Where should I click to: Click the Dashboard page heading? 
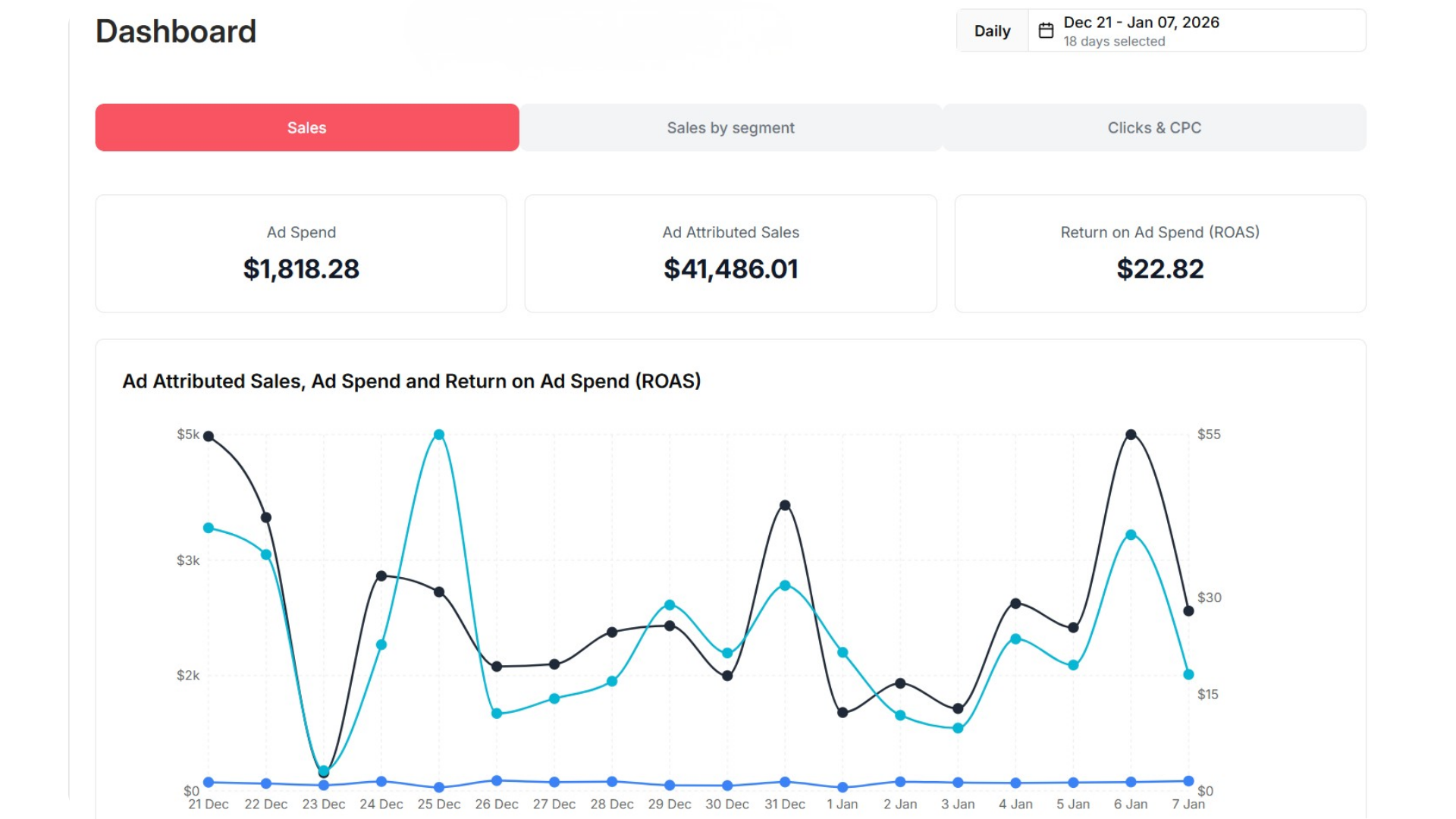(x=176, y=32)
